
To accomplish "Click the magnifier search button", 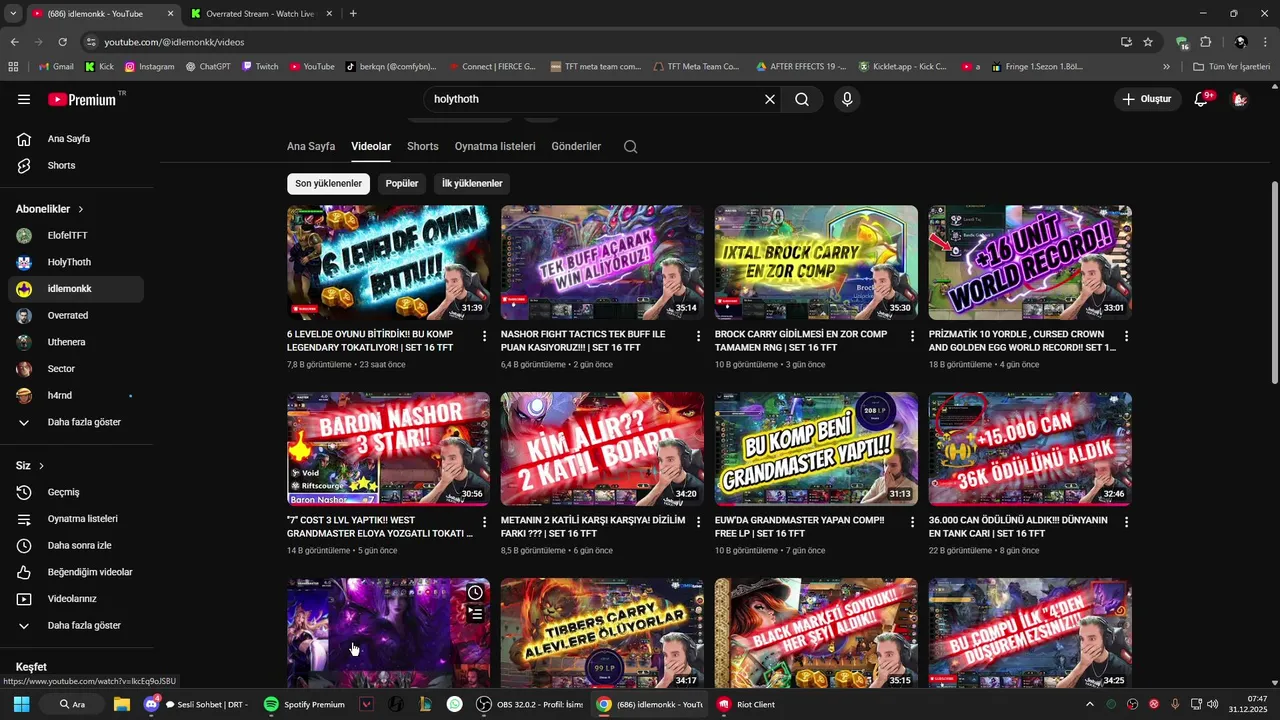I will pos(802,99).
